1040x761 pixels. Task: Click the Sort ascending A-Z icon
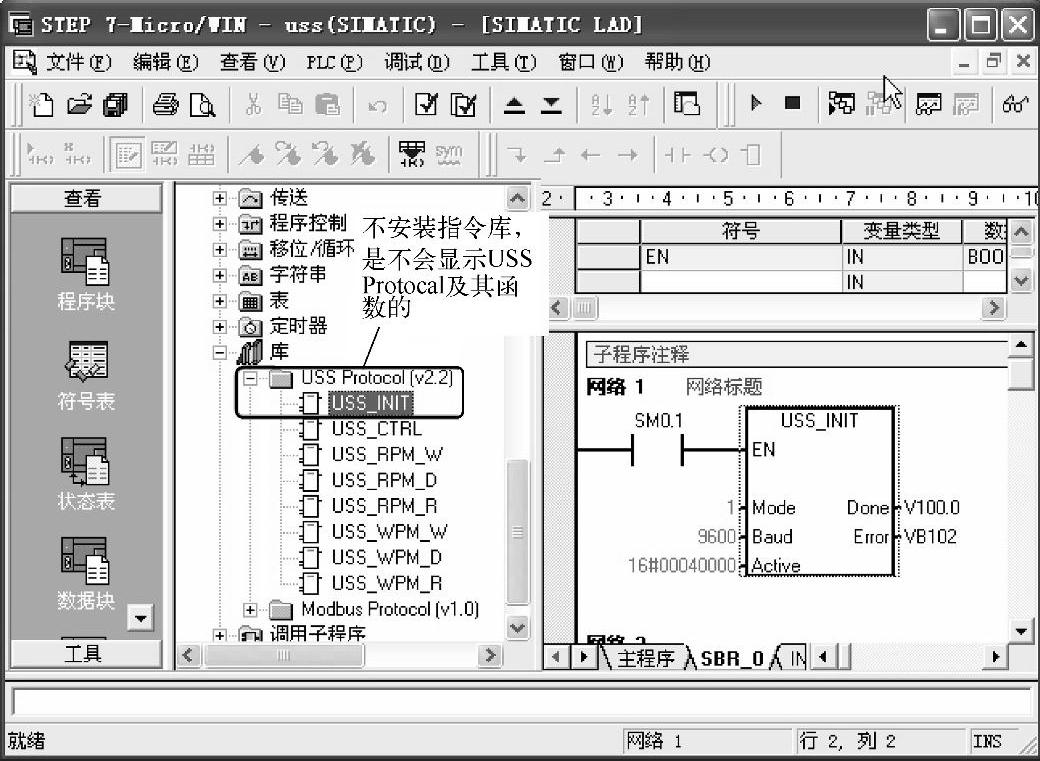pyautogui.click(x=602, y=104)
